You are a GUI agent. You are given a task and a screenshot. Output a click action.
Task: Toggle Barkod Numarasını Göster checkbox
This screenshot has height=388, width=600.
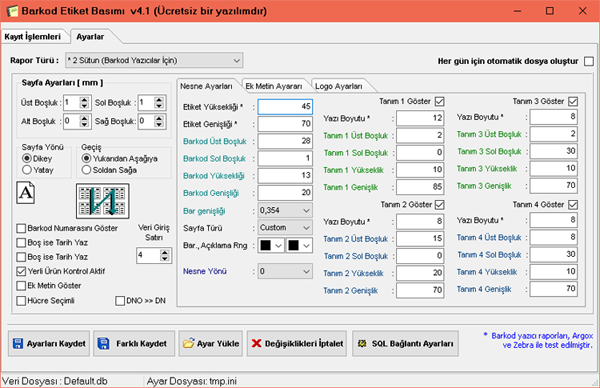[x=21, y=228]
